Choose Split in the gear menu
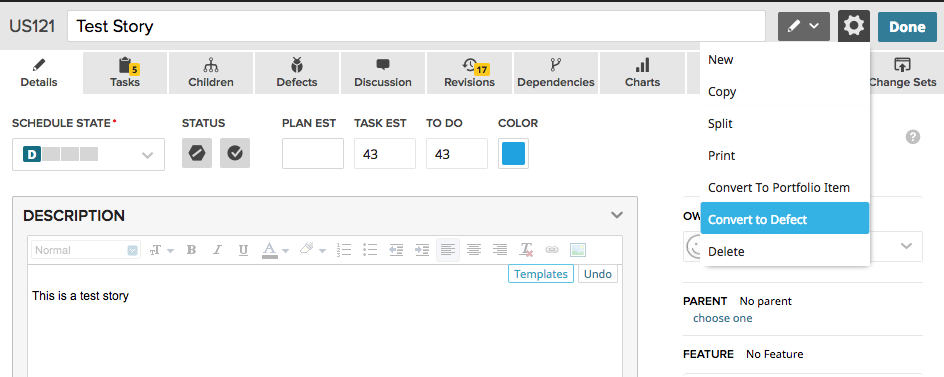The image size is (944, 377). (785, 123)
